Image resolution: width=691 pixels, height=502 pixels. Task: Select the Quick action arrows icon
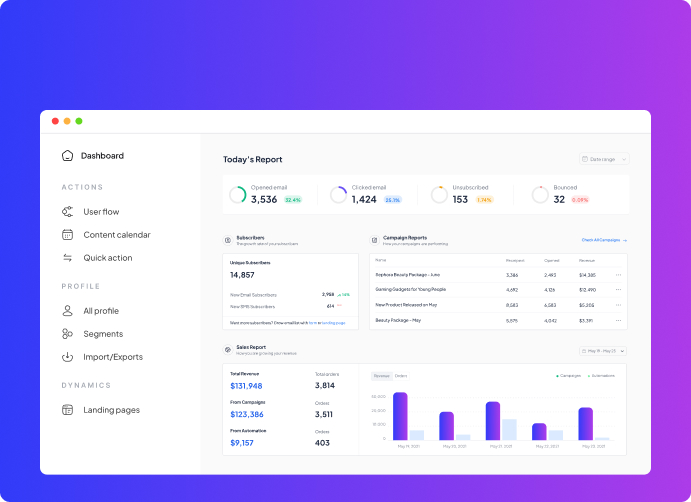[x=67, y=258]
